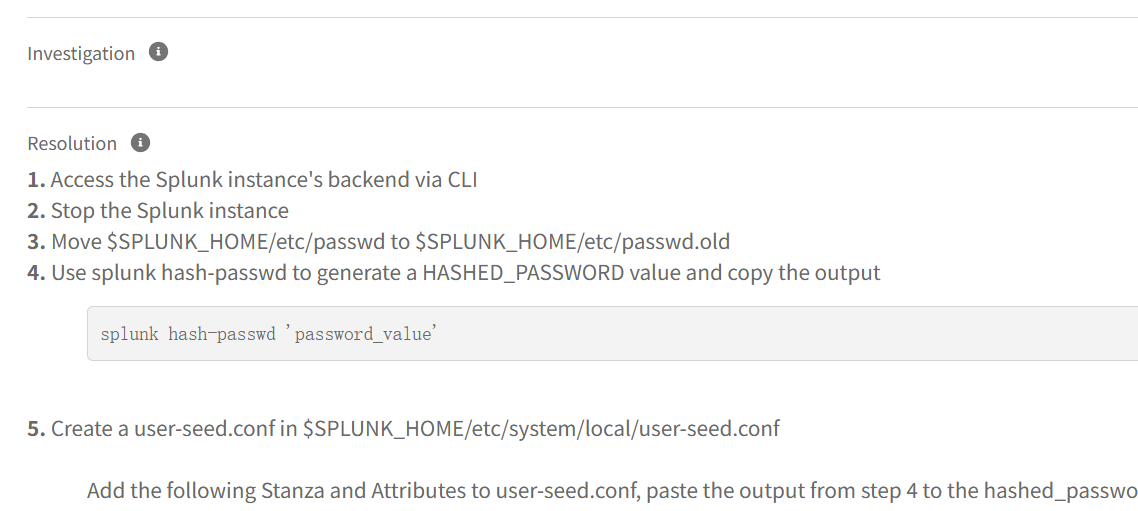
Task: Click bold step number "3."
Action: coord(37,242)
